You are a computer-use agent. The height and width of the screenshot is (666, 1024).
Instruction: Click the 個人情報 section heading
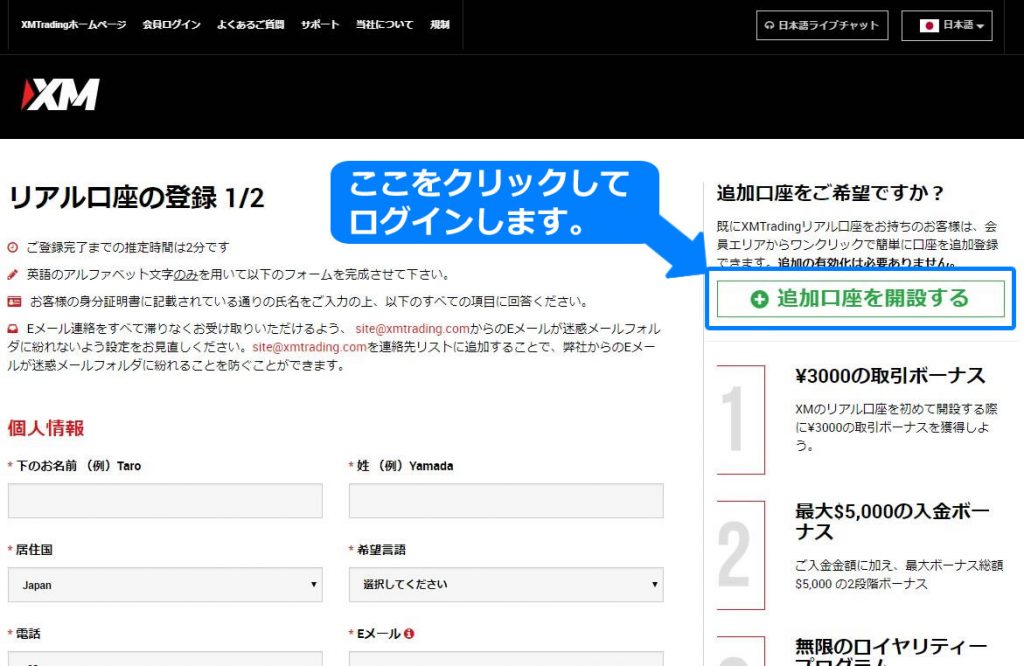coord(46,428)
